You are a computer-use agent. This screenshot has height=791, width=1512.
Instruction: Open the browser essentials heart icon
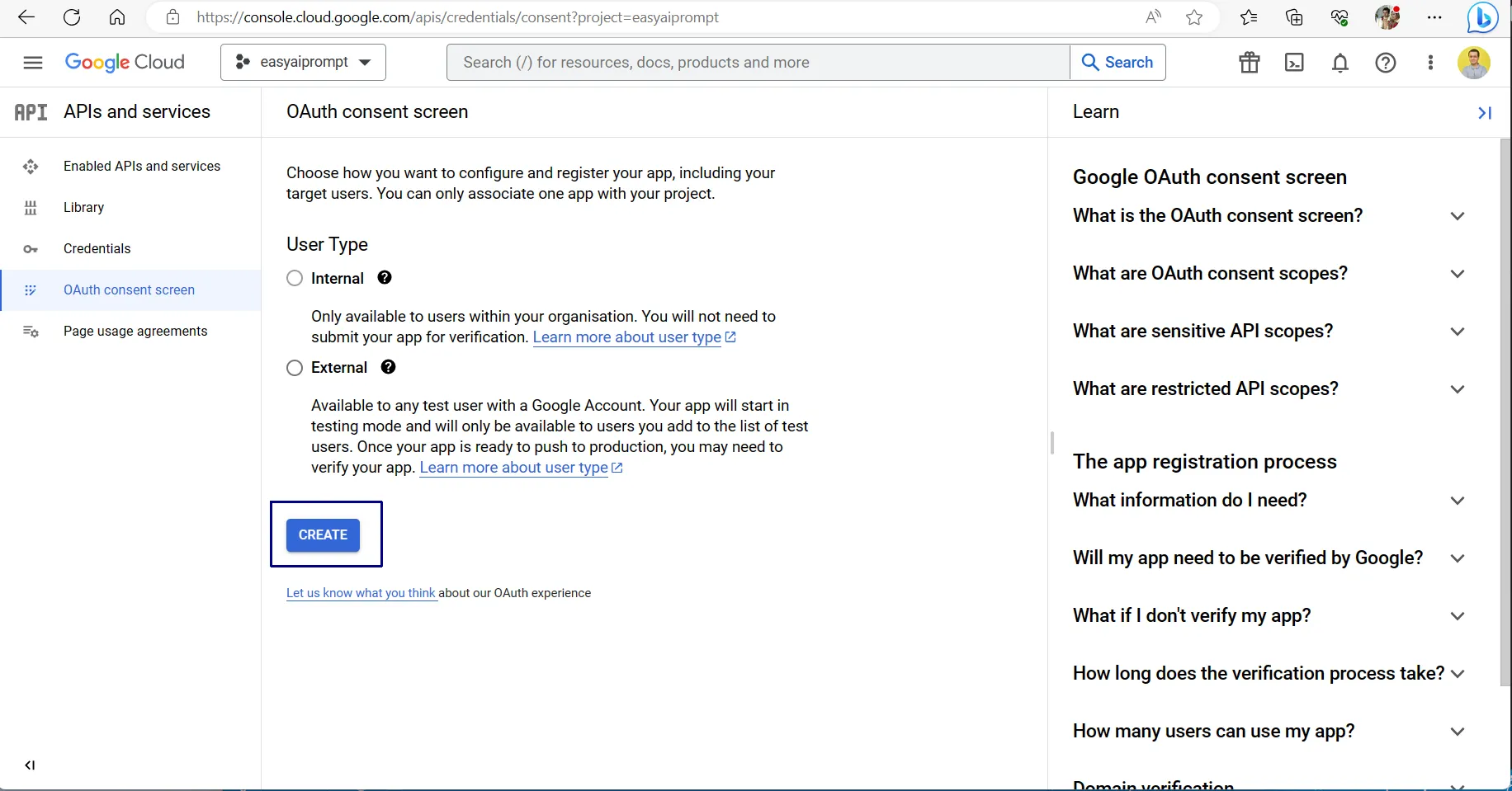coord(1340,17)
